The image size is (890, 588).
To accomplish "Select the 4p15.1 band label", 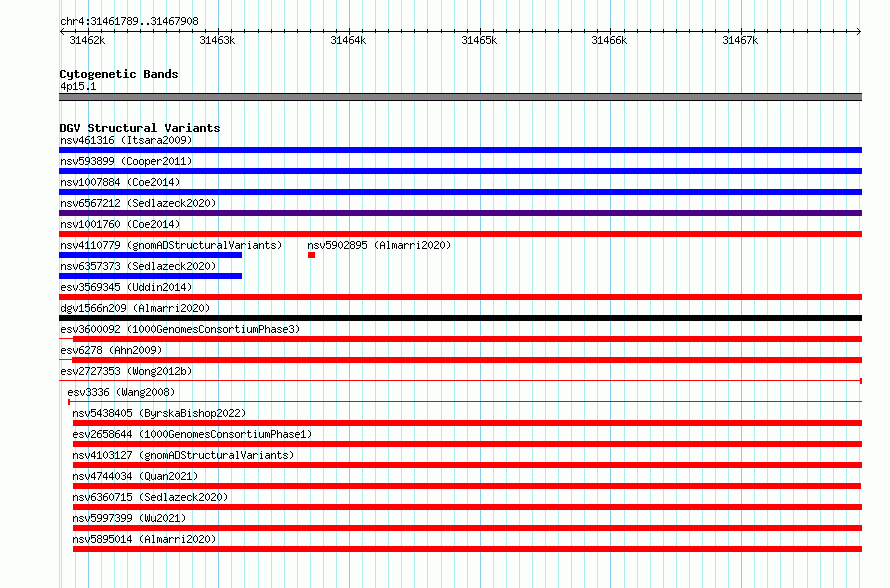I will point(78,86).
